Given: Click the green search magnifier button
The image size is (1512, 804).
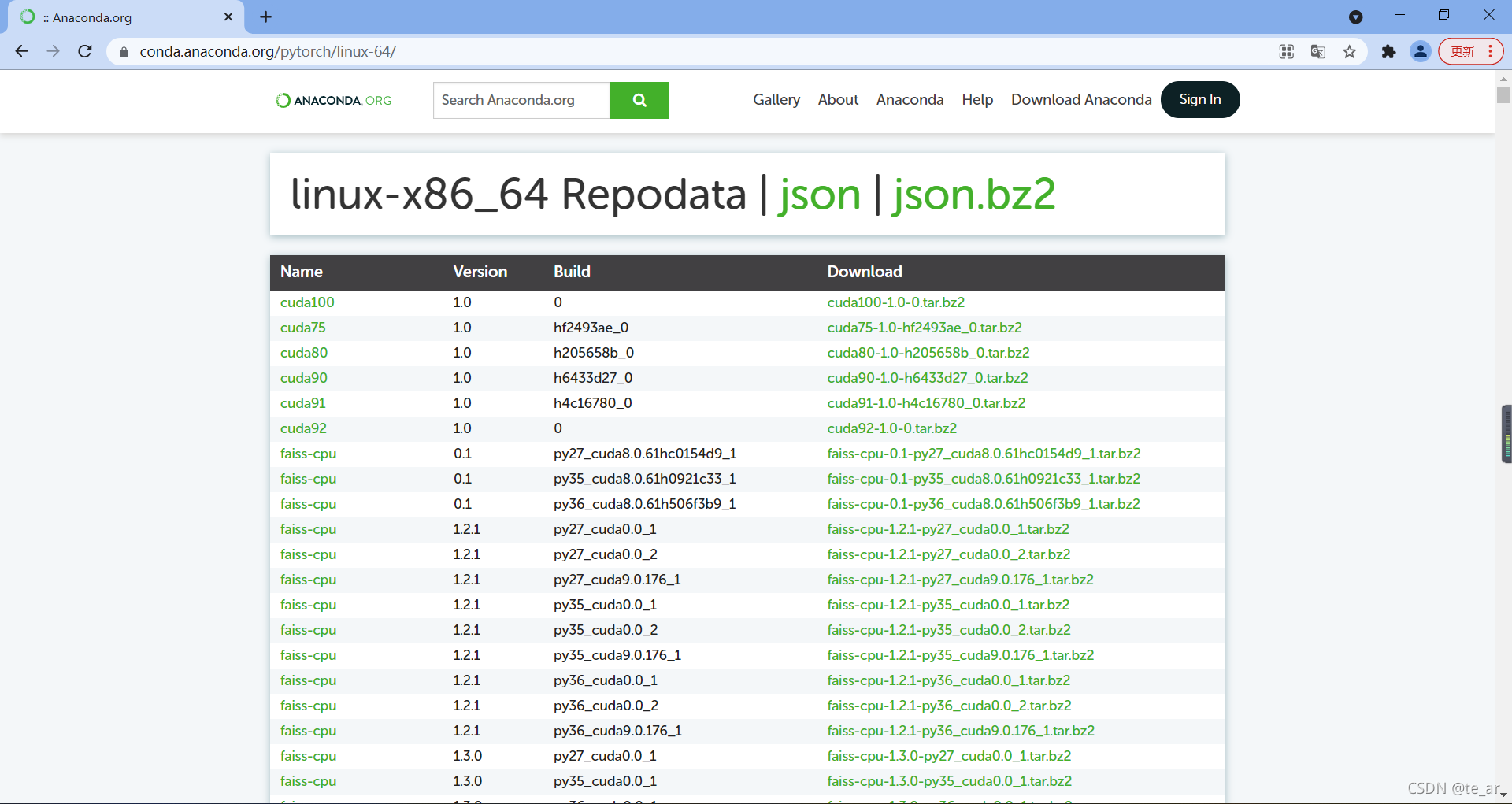Looking at the screenshot, I should pos(639,100).
